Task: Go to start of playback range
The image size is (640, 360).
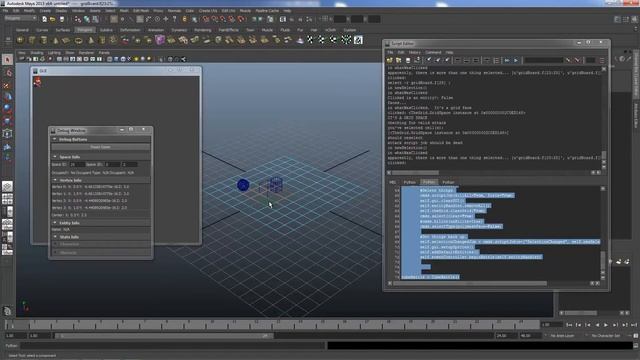Action: (x=569, y=325)
